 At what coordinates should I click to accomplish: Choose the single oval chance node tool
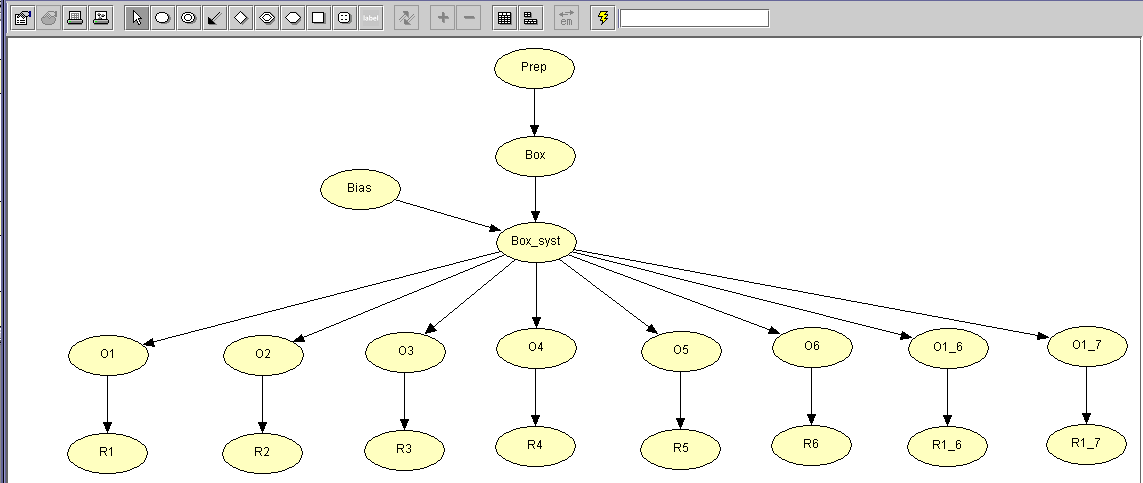[x=162, y=18]
